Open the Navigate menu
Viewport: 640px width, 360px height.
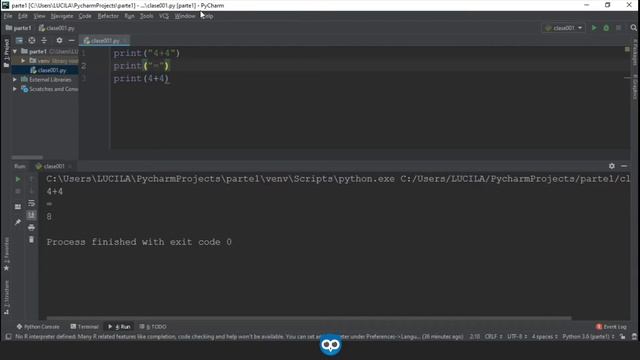[x=62, y=16]
